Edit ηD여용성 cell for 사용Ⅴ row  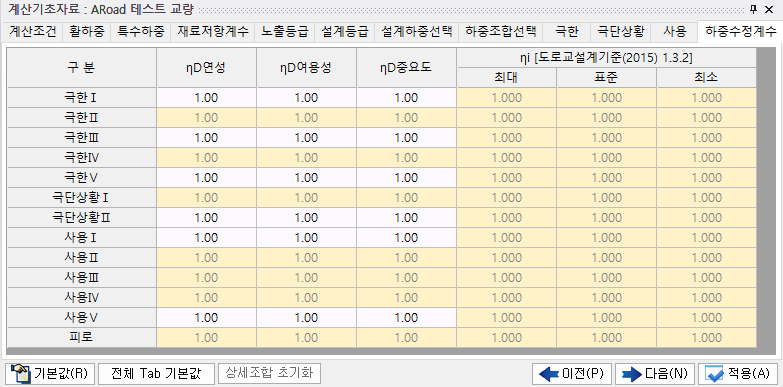point(306,318)
